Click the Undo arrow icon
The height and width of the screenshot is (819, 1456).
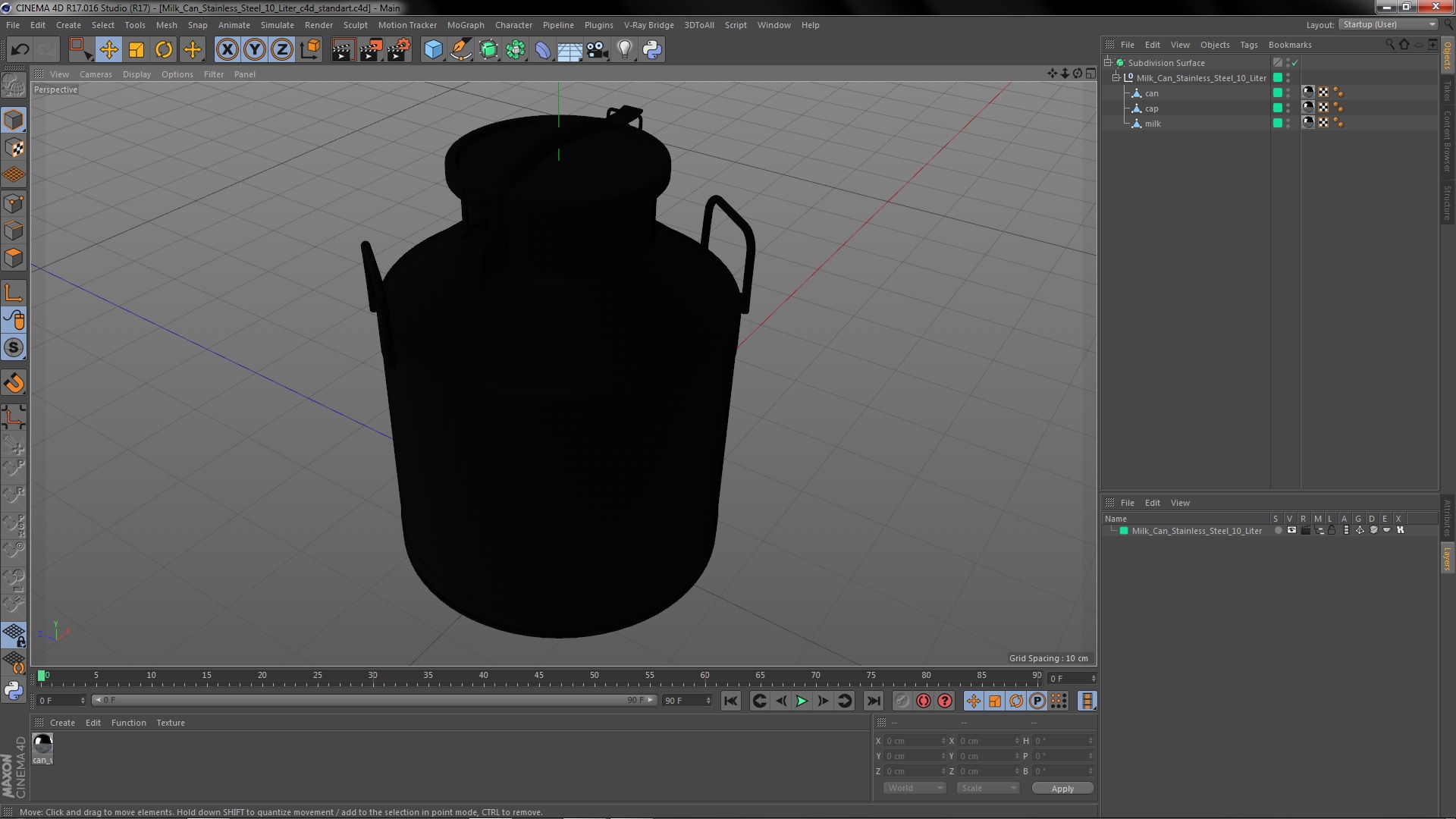pos(20,50)
